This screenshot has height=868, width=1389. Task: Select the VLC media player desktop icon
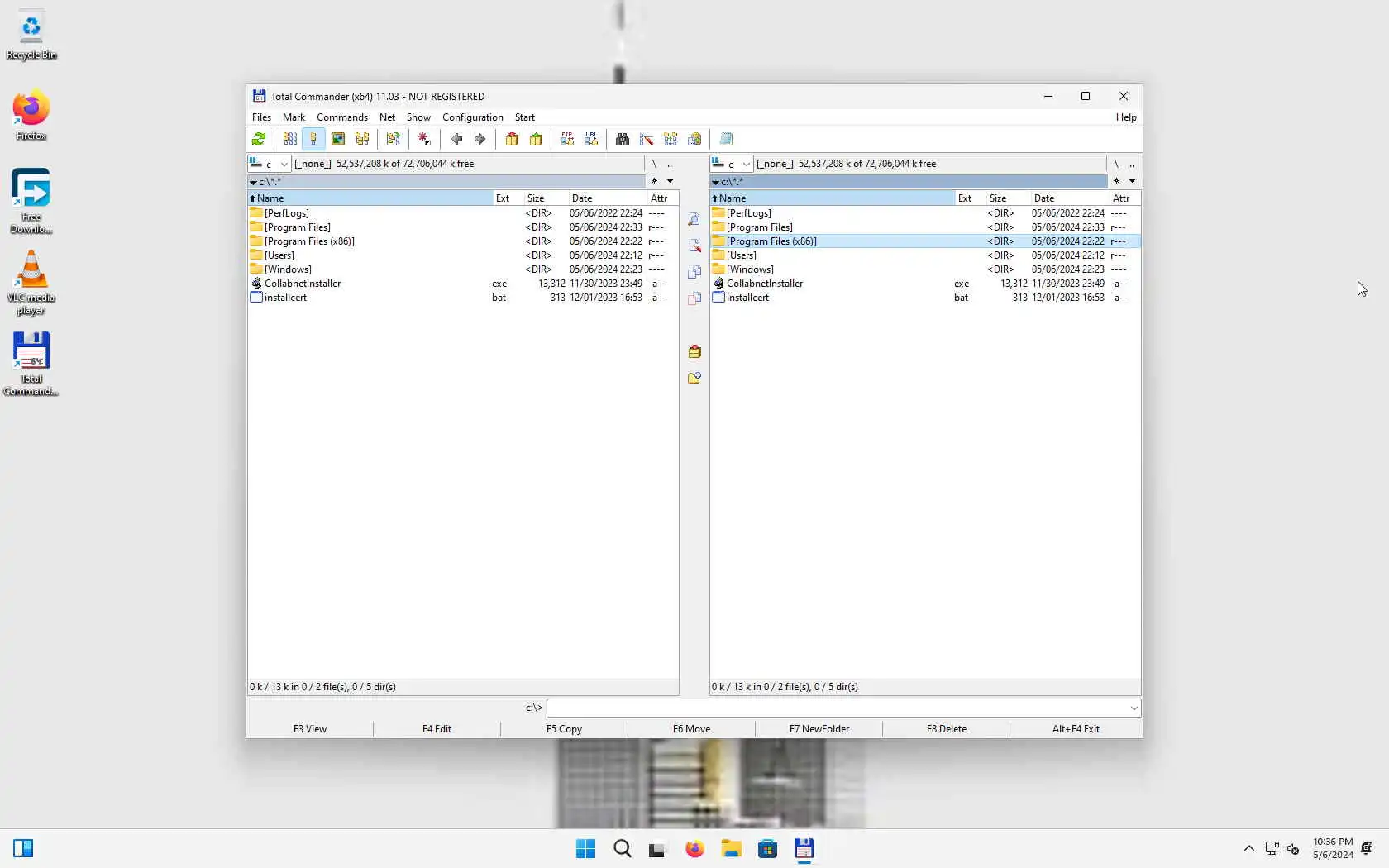click(x=31, y=283)
